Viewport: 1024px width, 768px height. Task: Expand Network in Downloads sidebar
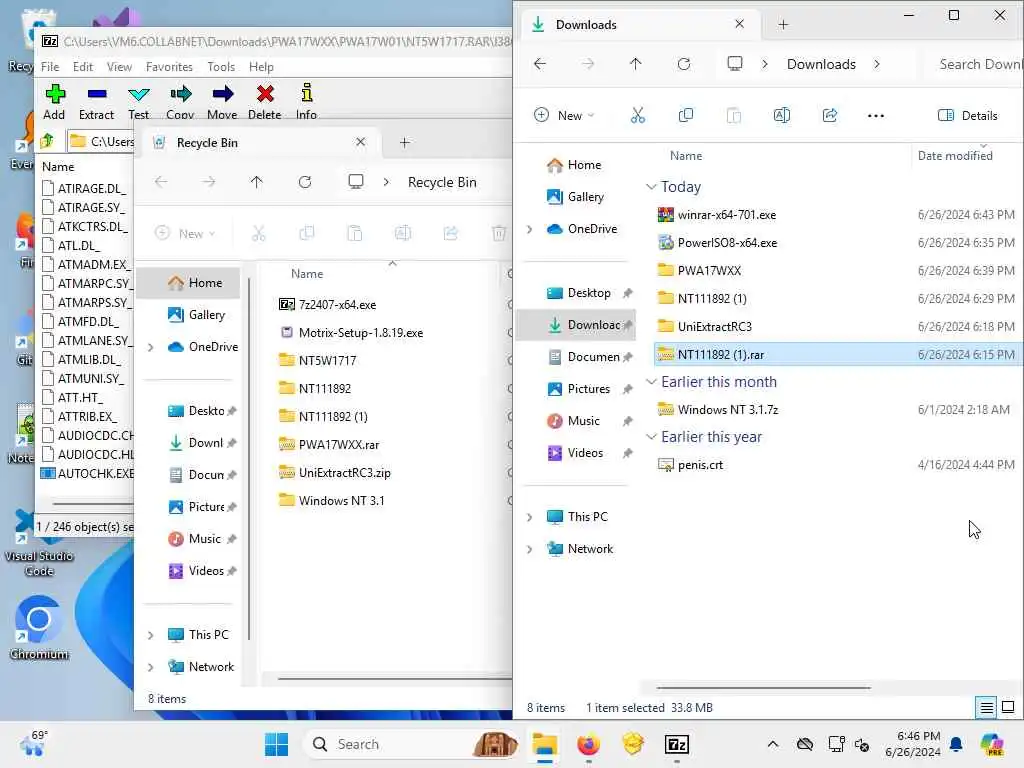(530, 549)
